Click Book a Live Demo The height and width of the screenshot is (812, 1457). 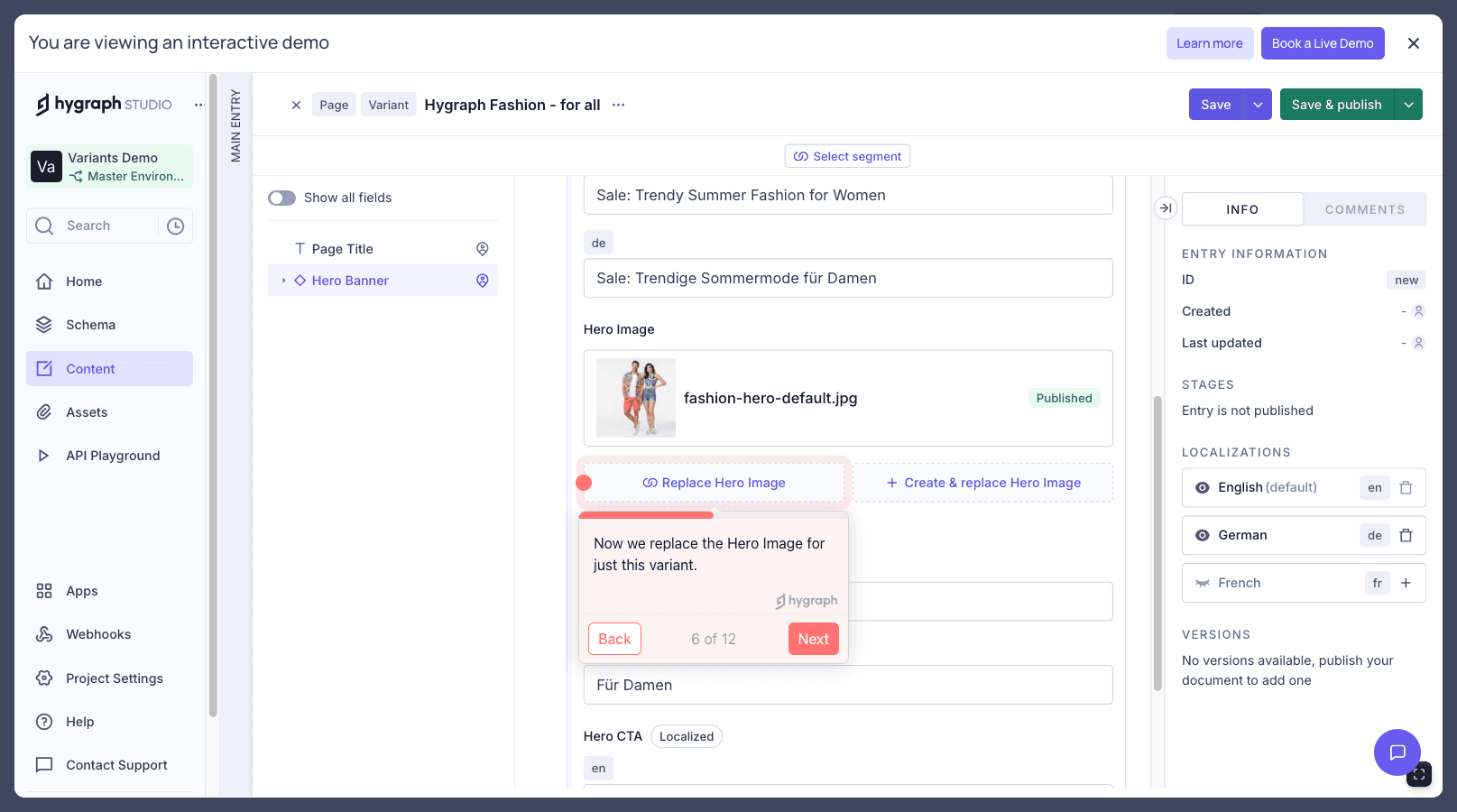pos(1323,43)
